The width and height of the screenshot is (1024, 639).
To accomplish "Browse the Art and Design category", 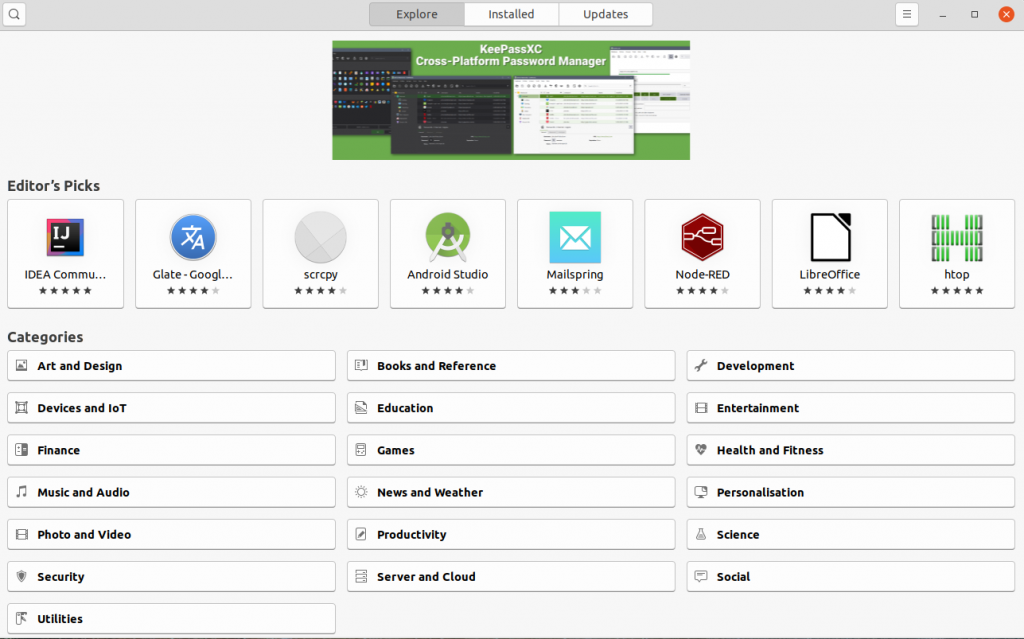I will pos(171,365).
